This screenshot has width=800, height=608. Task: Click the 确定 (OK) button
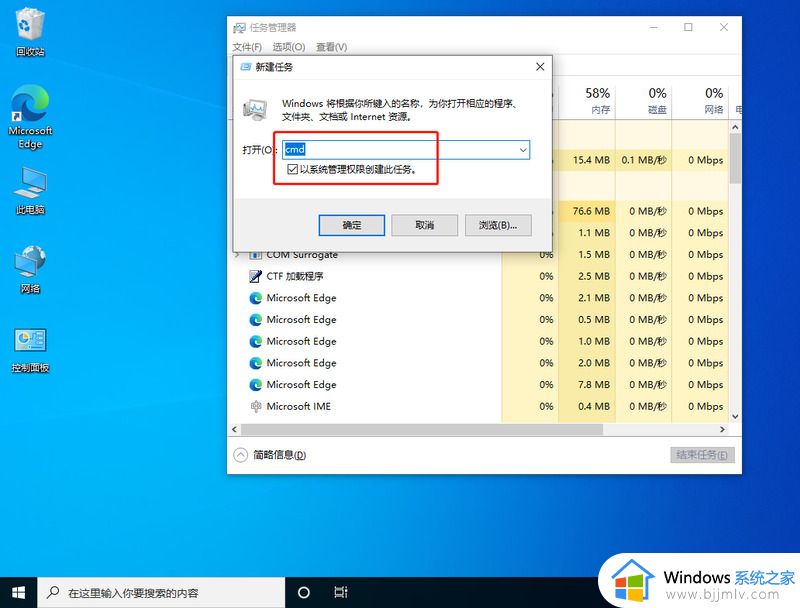click(352, 225)
